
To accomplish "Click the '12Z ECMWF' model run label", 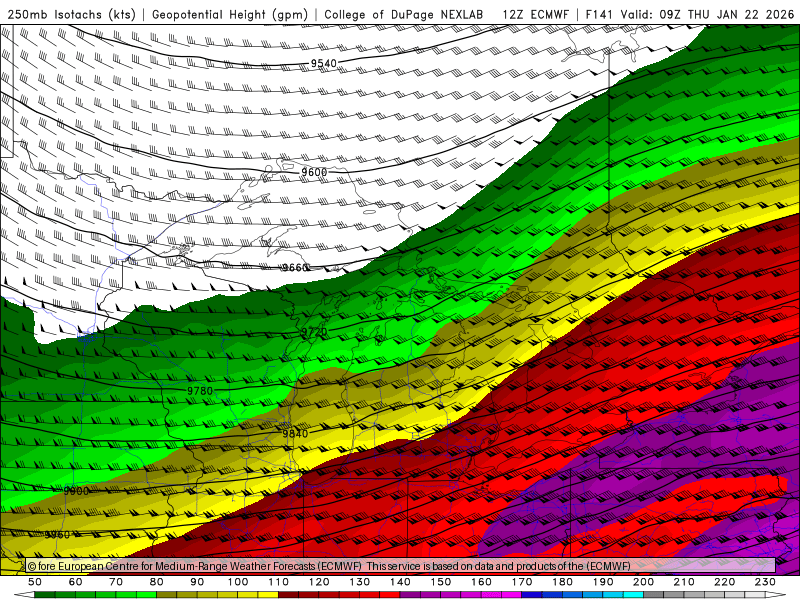I will (535, 14).
